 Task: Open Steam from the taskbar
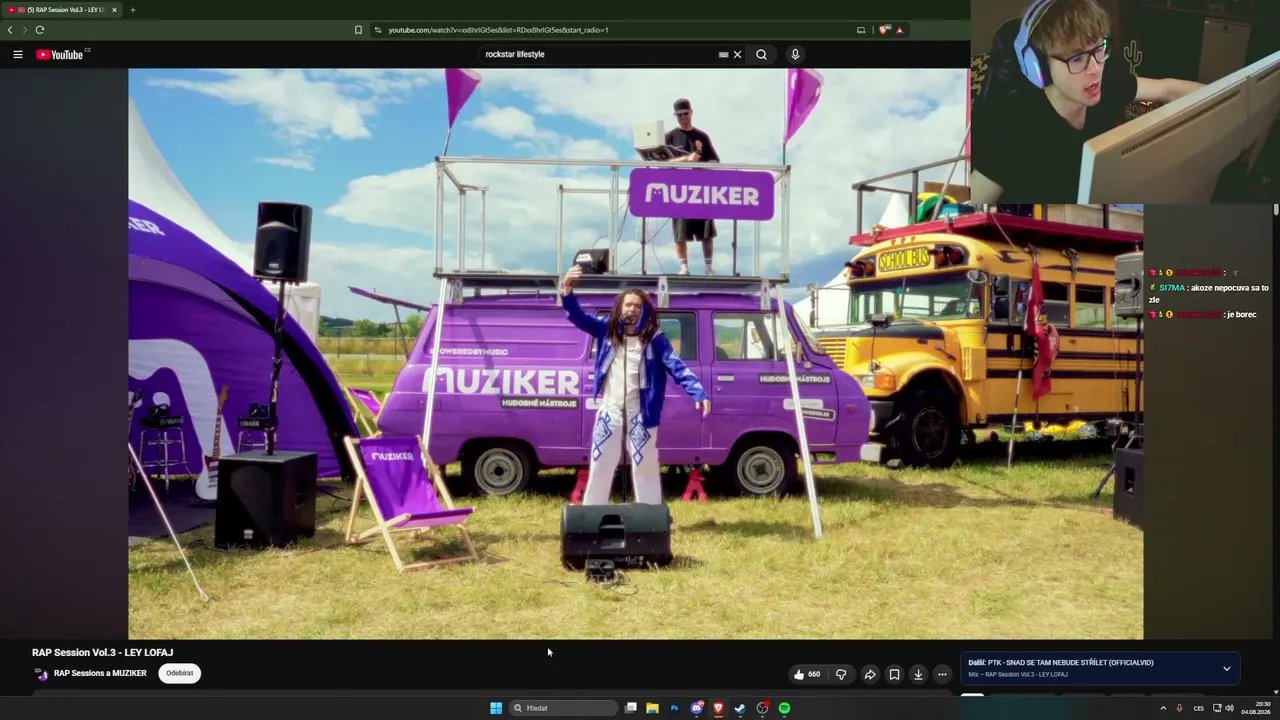[x=740, y=708]
